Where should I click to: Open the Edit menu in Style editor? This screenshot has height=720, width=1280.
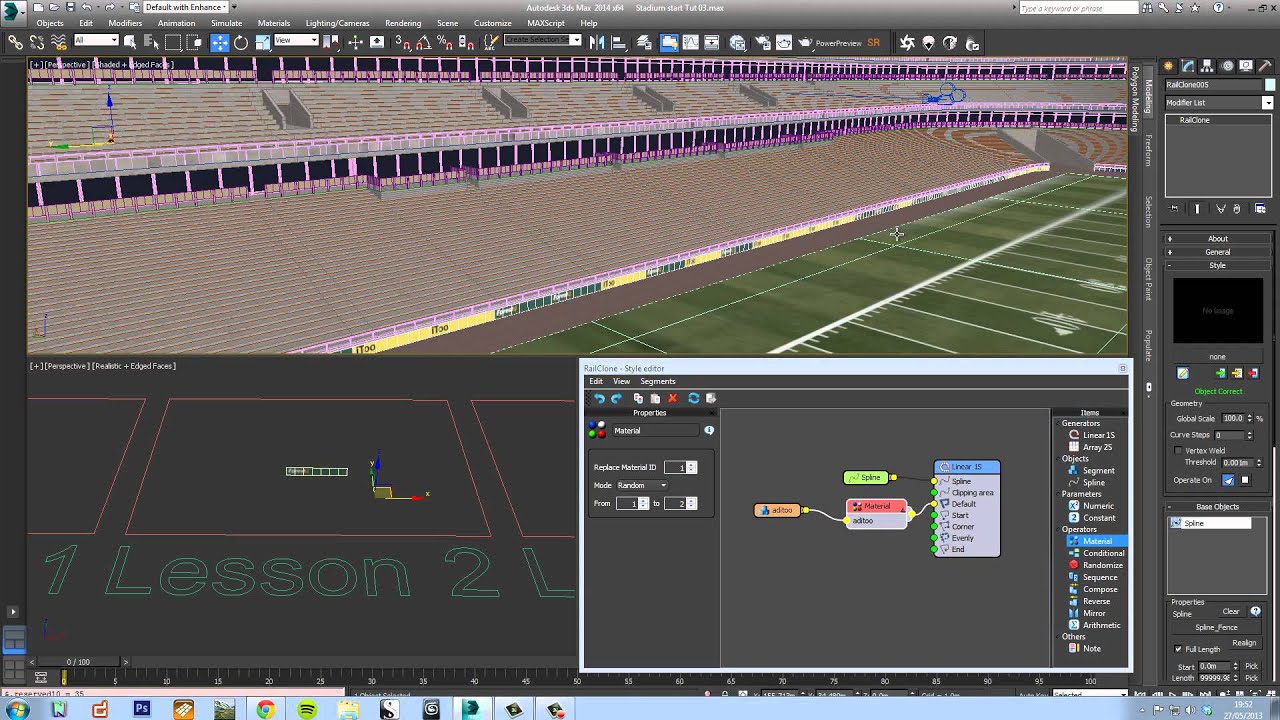click(596, 381)
